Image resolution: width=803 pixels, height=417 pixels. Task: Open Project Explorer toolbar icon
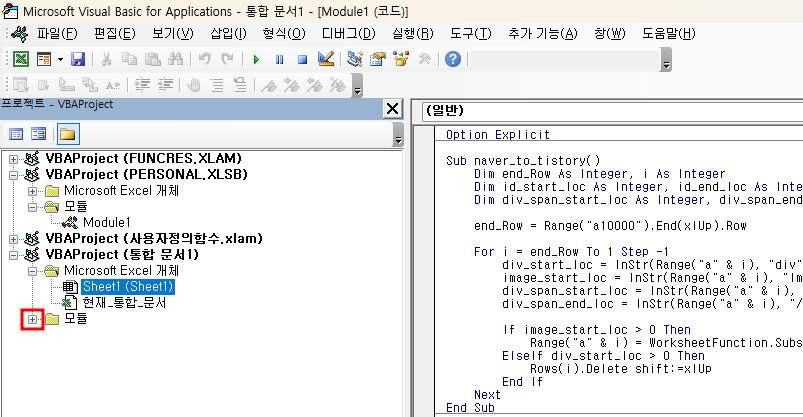(x=354, y=59)
